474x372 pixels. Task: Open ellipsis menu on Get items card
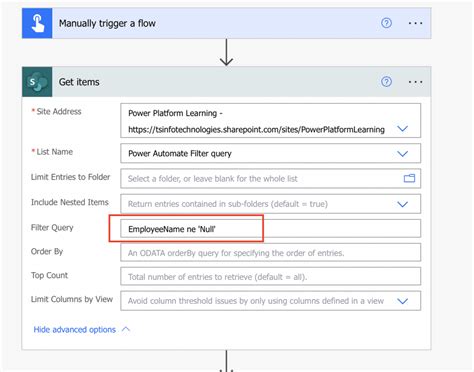point(415,82)
